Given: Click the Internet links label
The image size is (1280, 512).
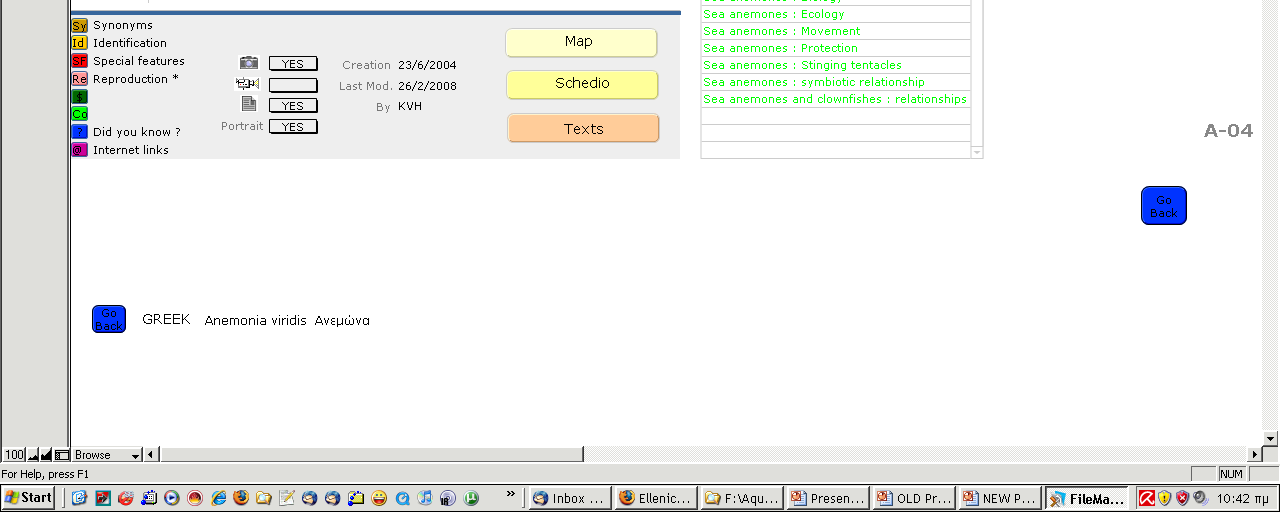Looking at the screenshot, I should [x=131, y=150].
